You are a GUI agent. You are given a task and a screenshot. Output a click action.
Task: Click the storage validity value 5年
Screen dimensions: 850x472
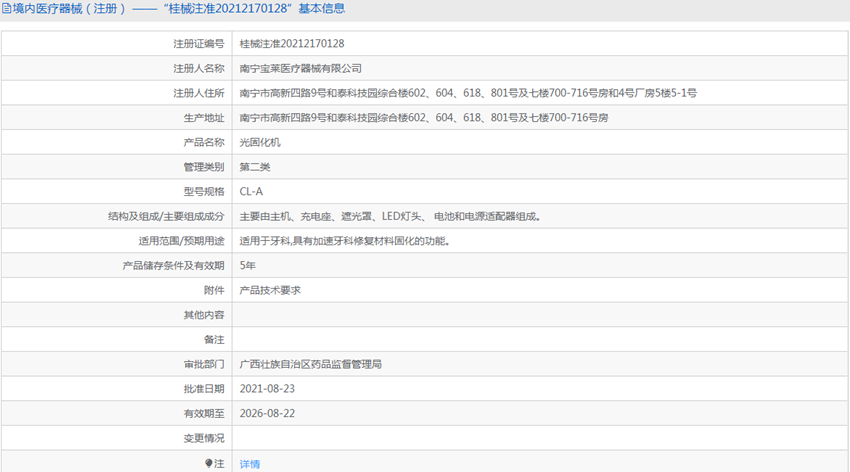[248, 265]
